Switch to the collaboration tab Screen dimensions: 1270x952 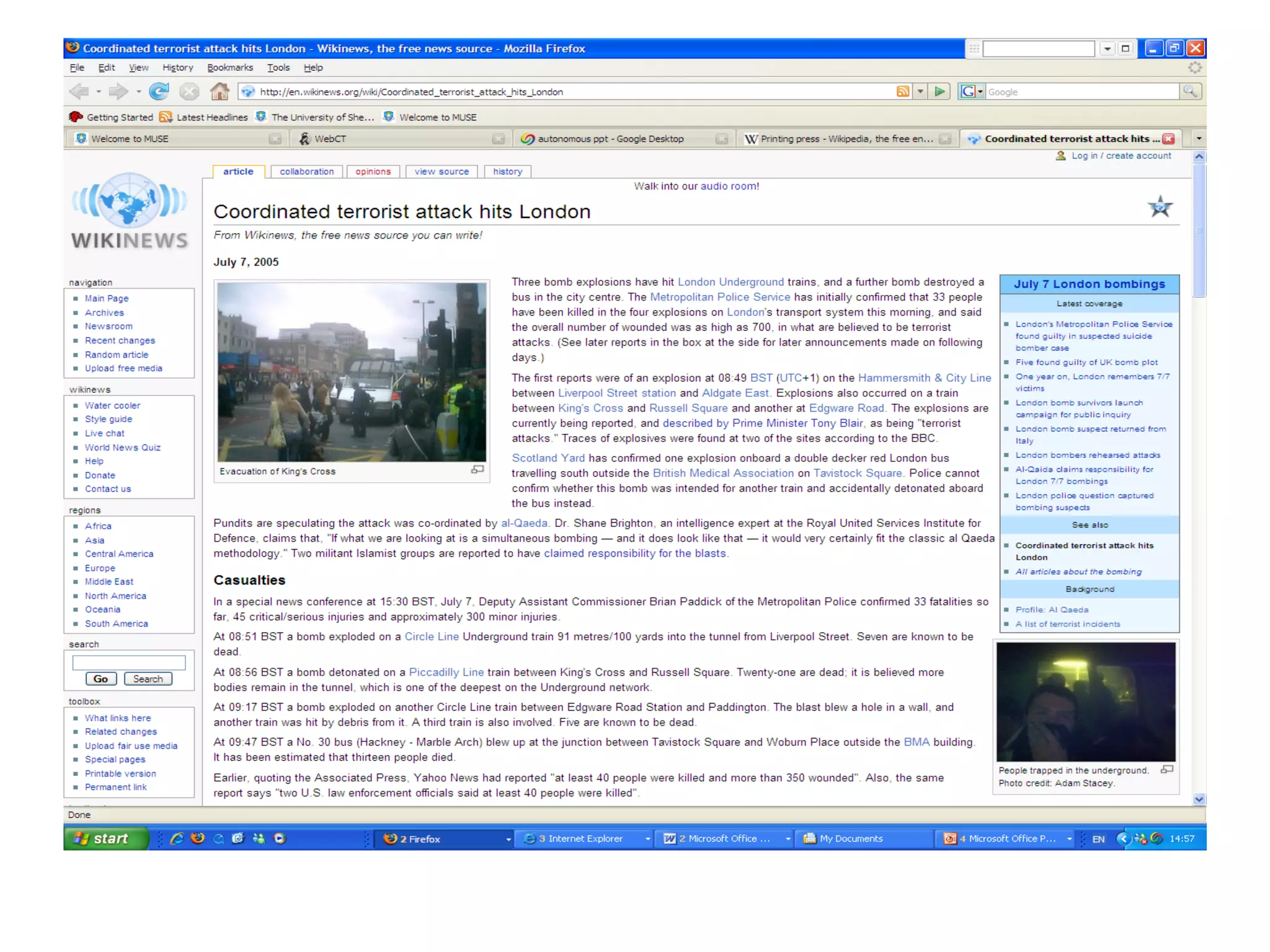pyautogui.click(x=306, y=172)
